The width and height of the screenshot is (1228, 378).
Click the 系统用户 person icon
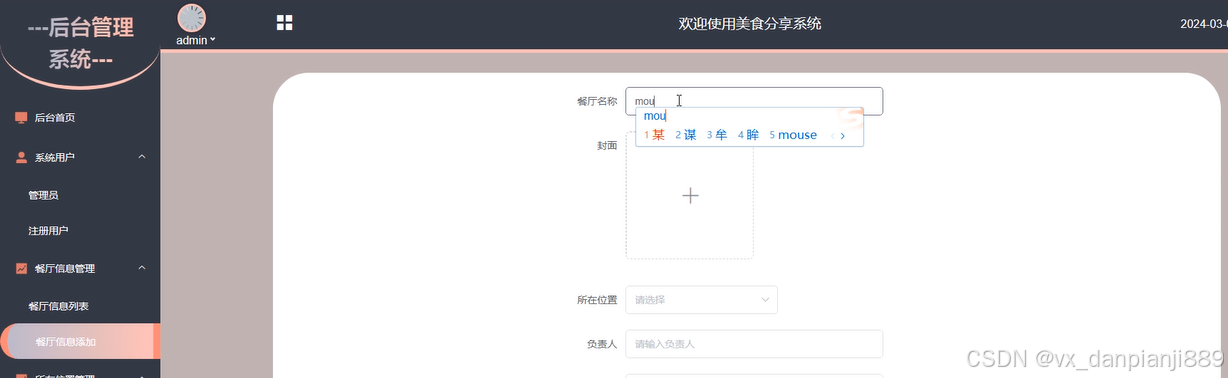click(x=21, y=157)
